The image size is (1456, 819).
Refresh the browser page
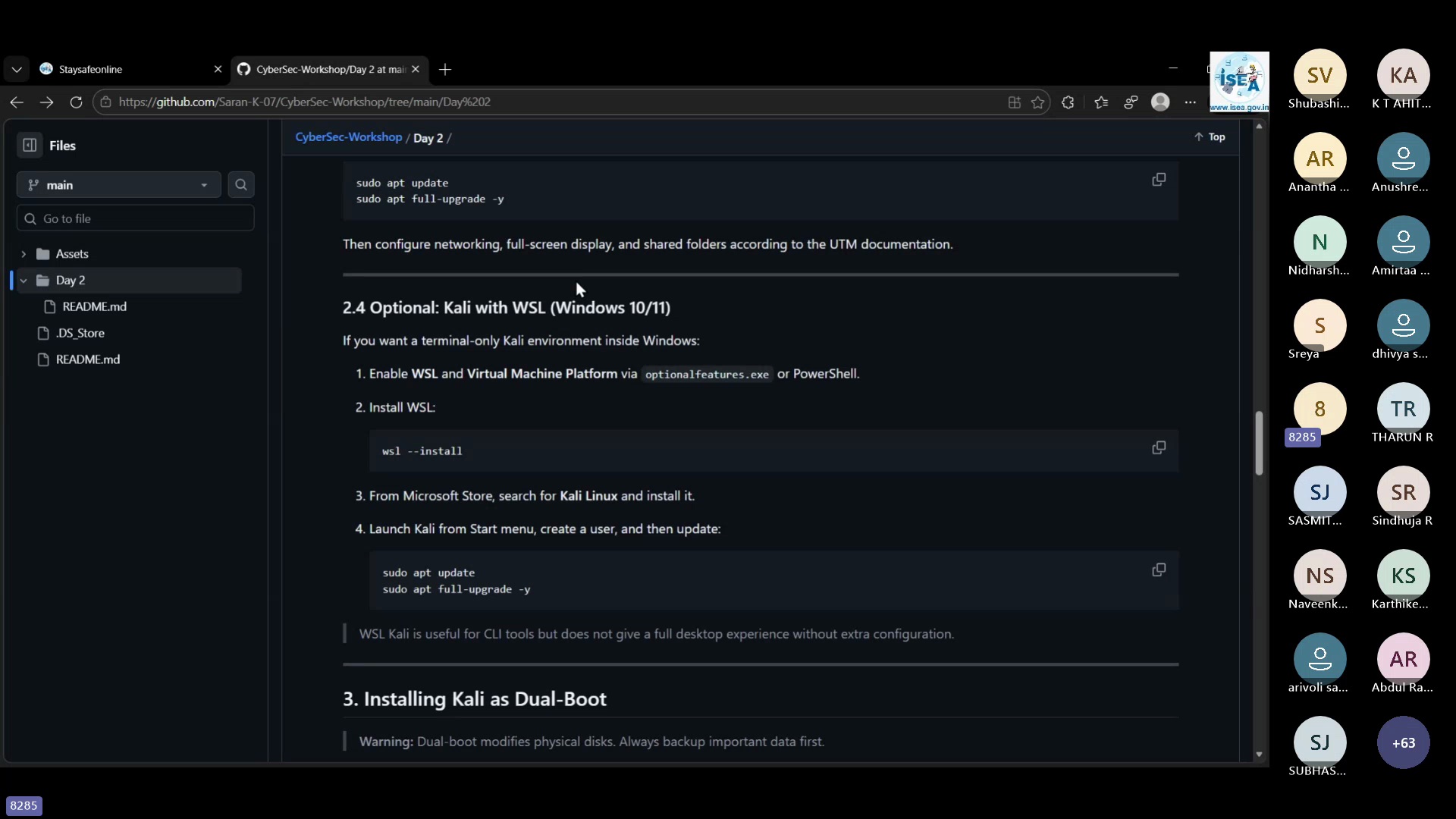click(76, 102)
